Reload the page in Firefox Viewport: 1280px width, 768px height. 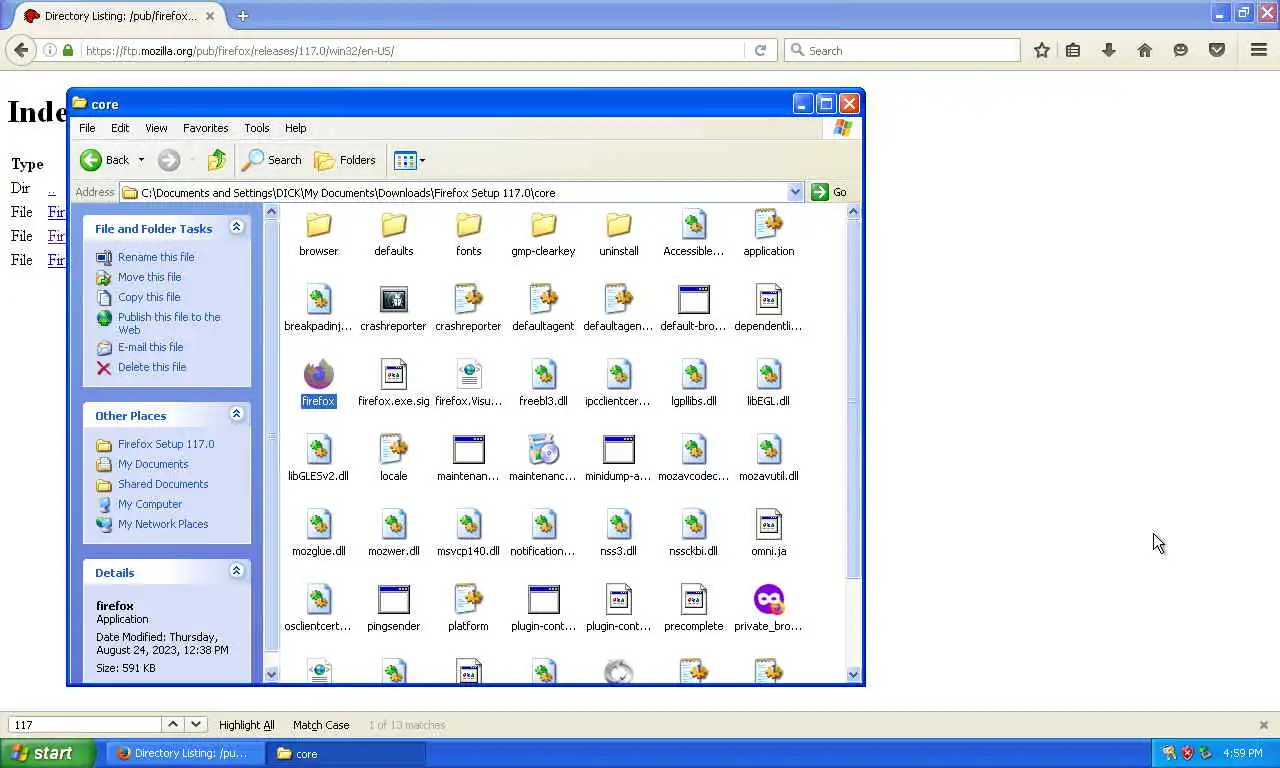(760, 50)
